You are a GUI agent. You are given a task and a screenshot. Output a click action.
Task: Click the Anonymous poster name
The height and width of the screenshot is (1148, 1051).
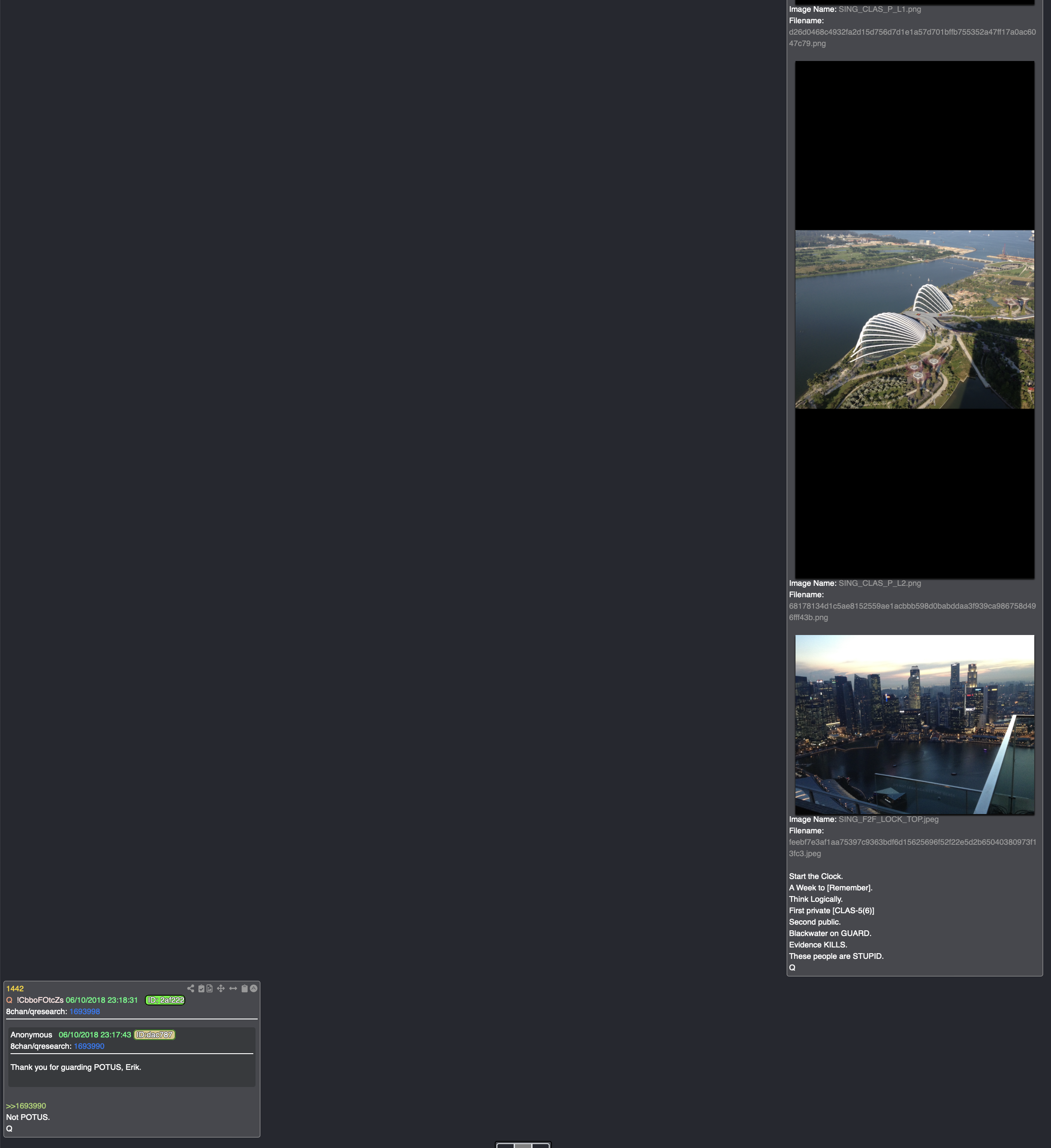coord(31,1035)
